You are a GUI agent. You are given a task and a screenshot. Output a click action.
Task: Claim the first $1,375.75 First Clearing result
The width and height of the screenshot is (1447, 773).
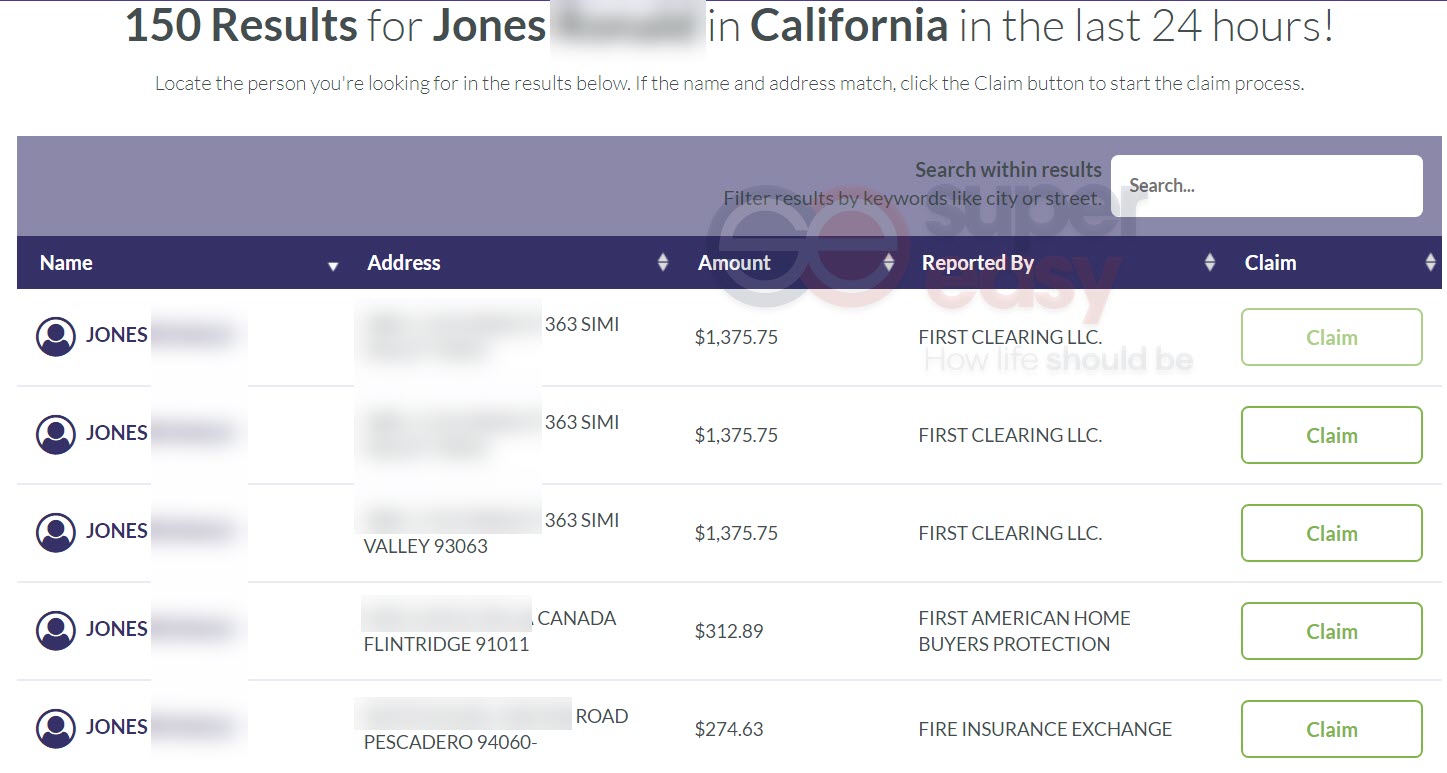coord(1332,337)
